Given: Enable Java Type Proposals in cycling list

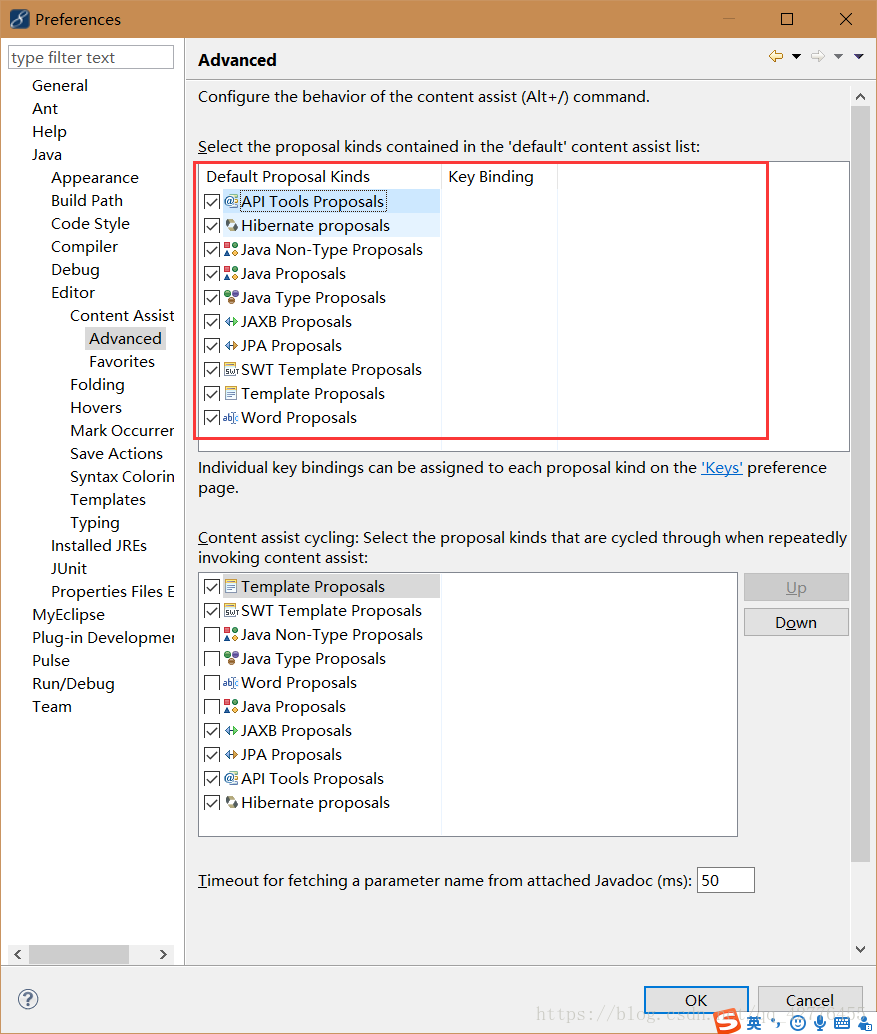Looking at the screenshot, I should pyautogui.click(x=212, y=659).
